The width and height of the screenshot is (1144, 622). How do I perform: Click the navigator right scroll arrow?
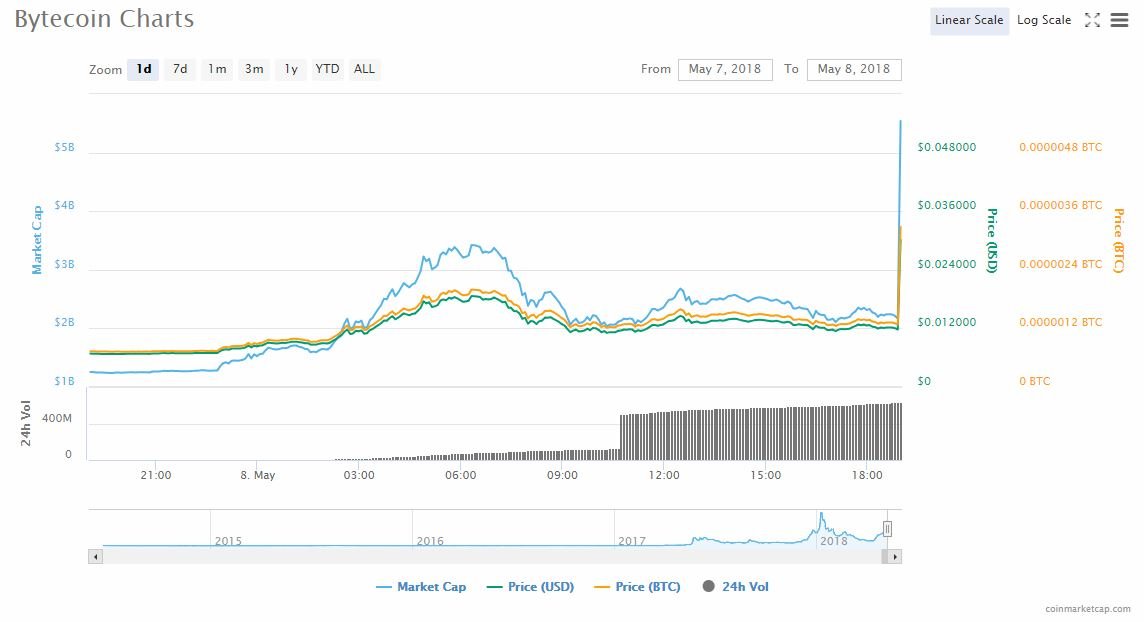(x=894, y=556)
